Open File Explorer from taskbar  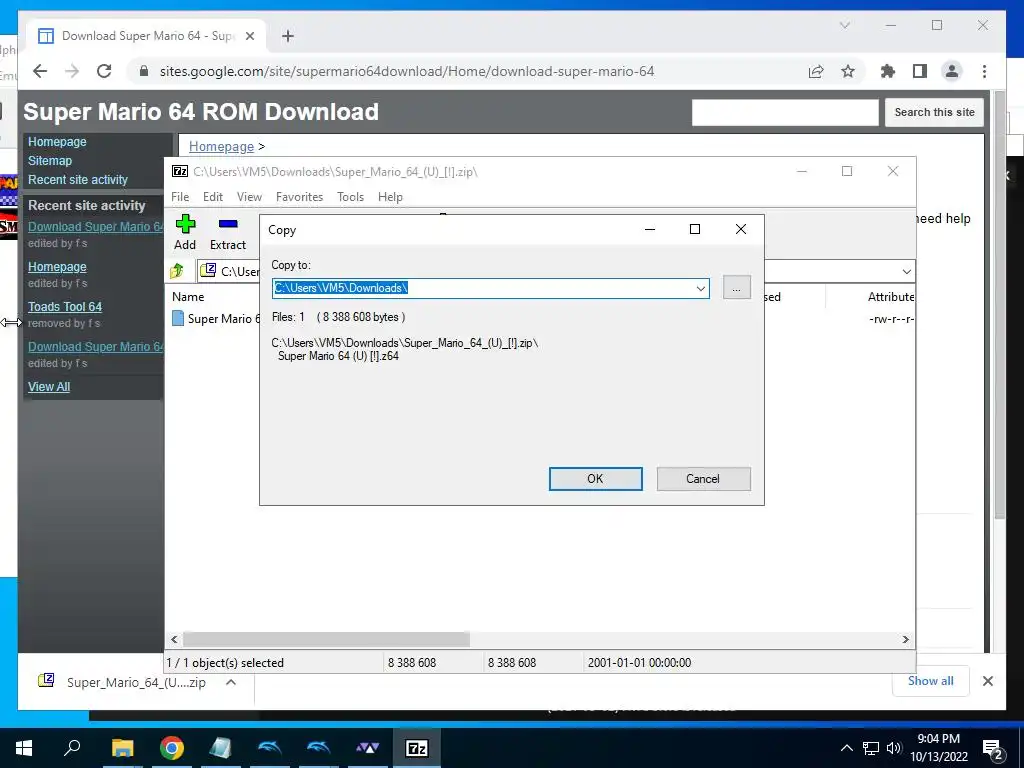click(x=122, y=748)
